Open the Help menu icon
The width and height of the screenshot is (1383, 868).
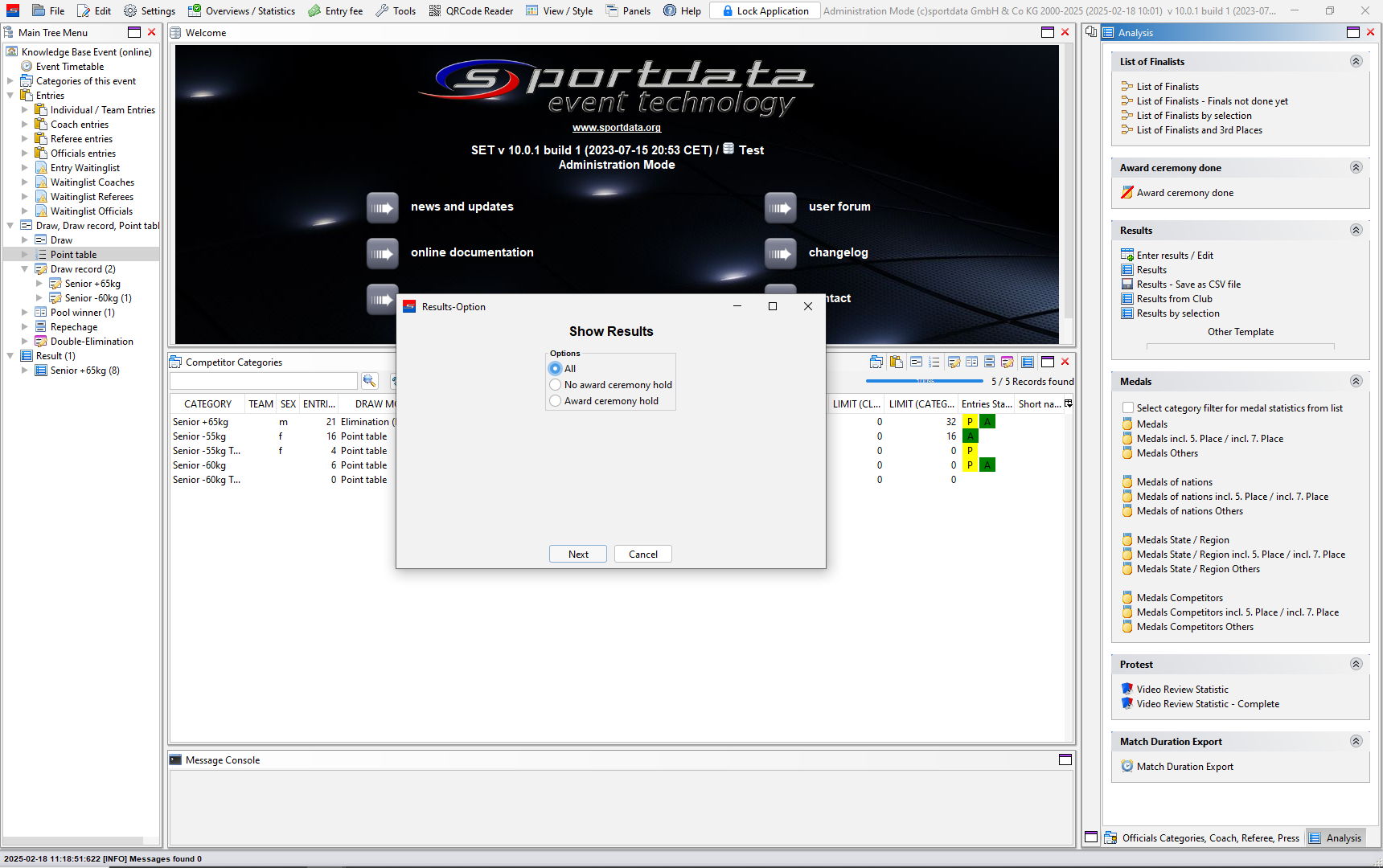(x=670, y=10)
